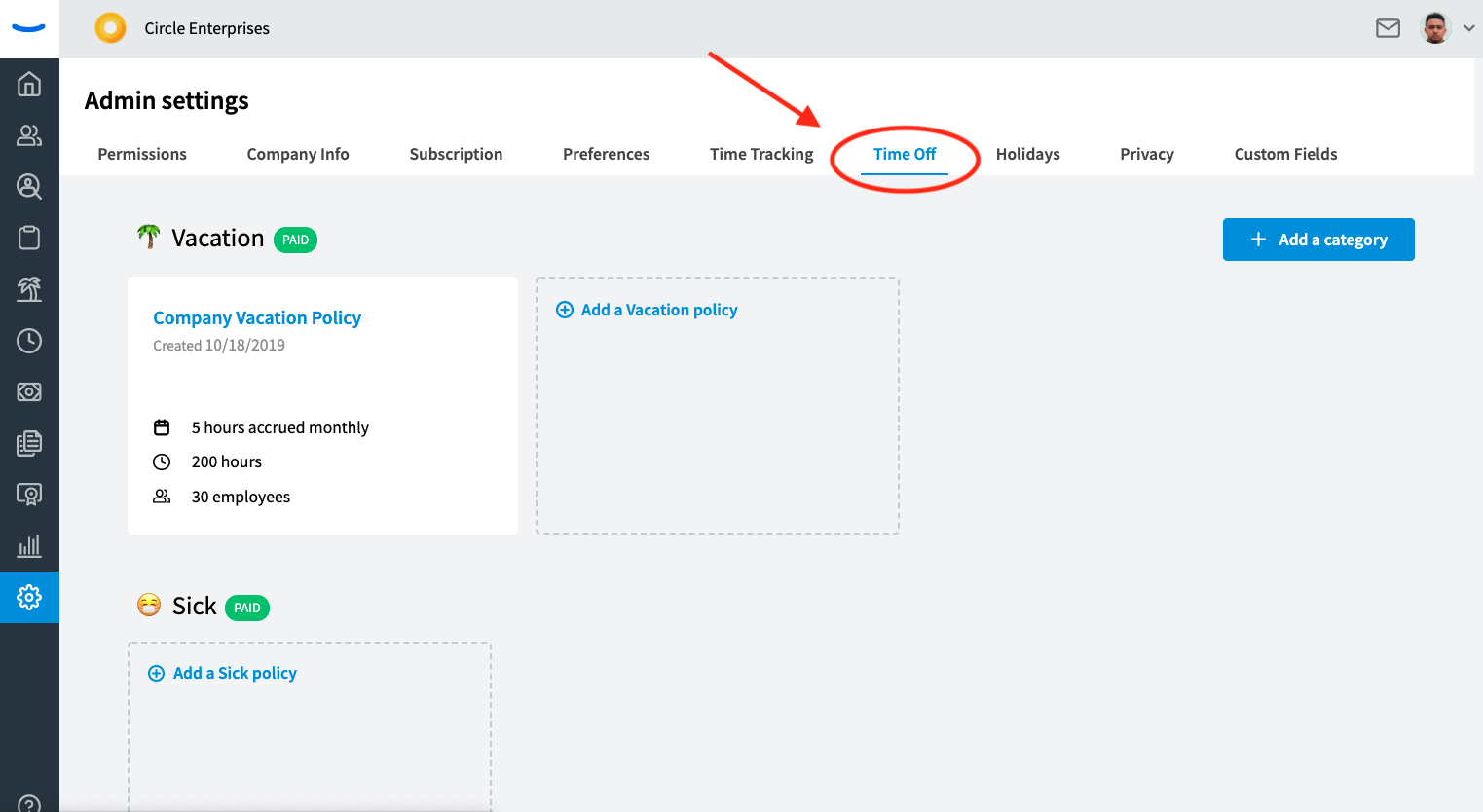
Task: Open the Company Vacation Policy link
Action: tap(257, 317)
